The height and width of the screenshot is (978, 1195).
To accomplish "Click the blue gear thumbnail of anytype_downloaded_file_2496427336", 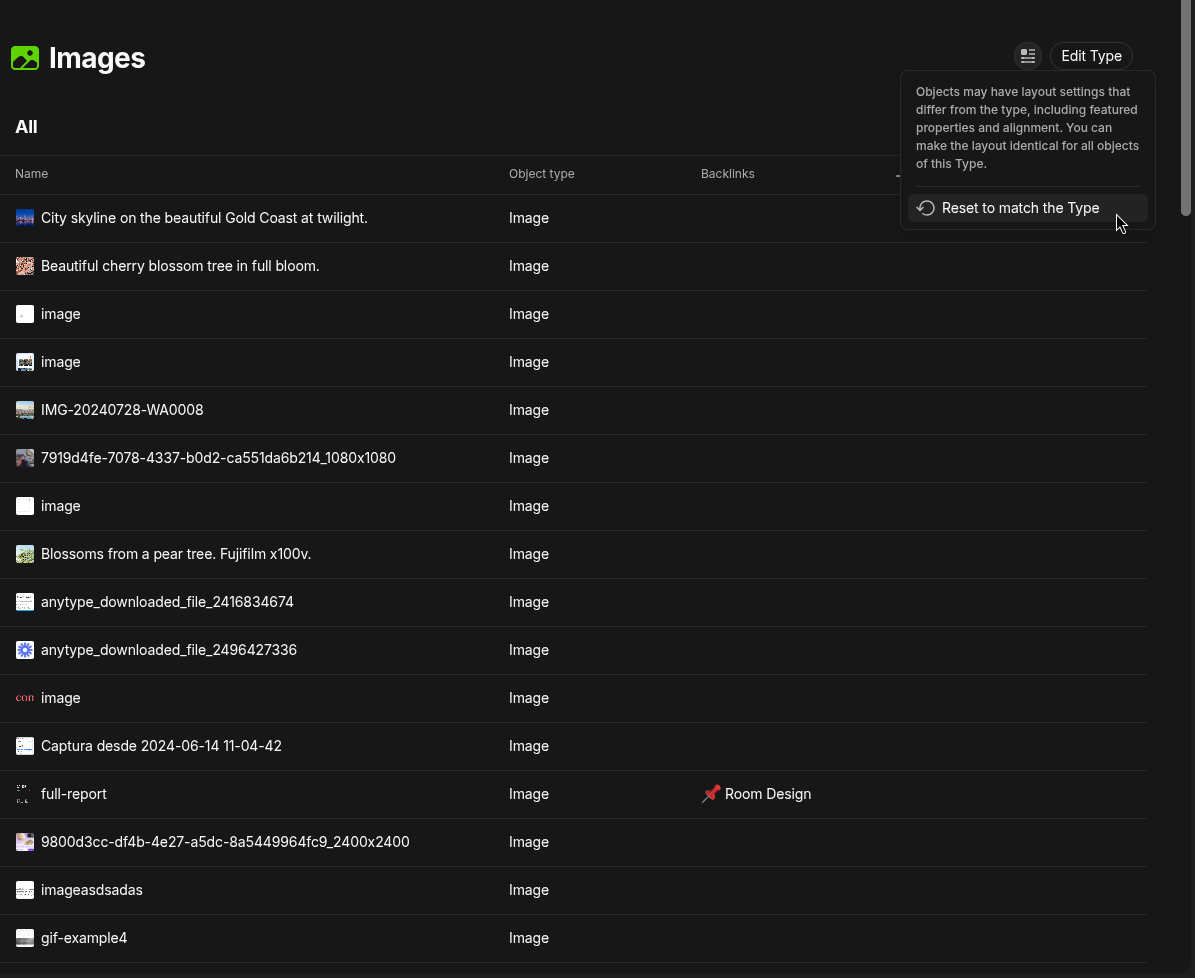I will (25, 650).
